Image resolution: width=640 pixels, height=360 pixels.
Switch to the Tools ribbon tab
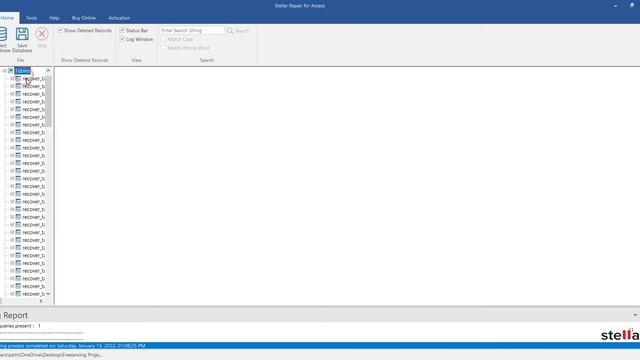(x=31, y=18)
